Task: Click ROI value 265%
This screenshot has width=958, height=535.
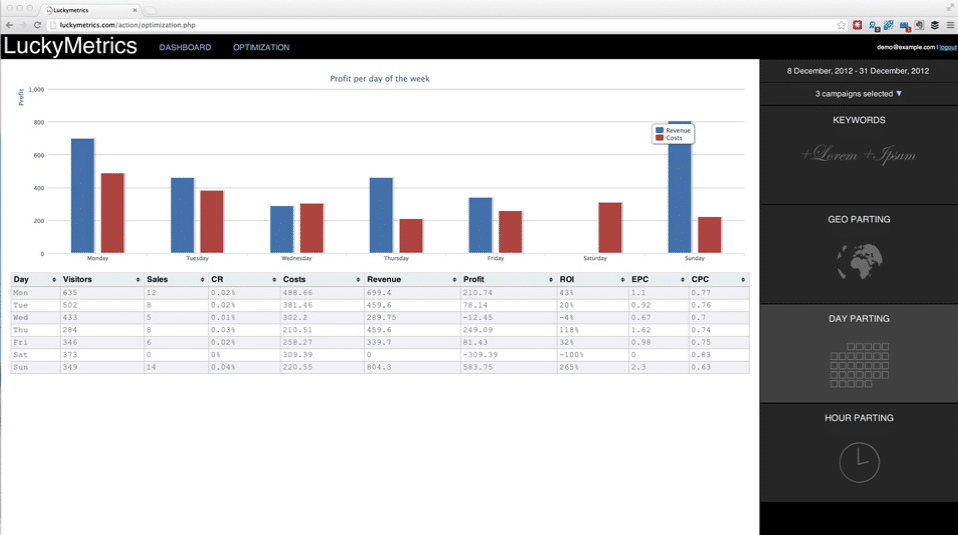Action: click(569, 367)
